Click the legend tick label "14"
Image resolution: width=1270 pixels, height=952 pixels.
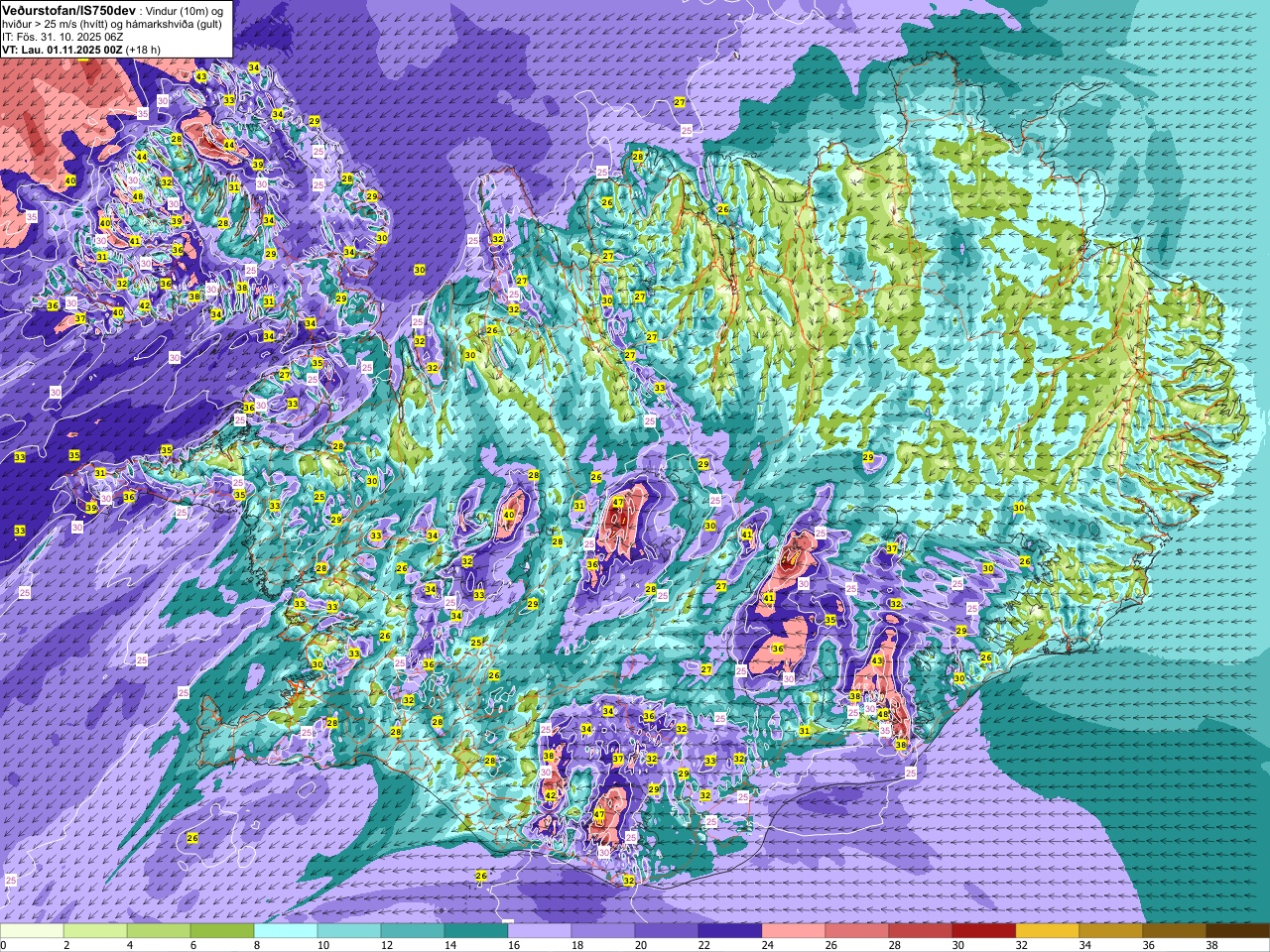(x=450, y=945)
